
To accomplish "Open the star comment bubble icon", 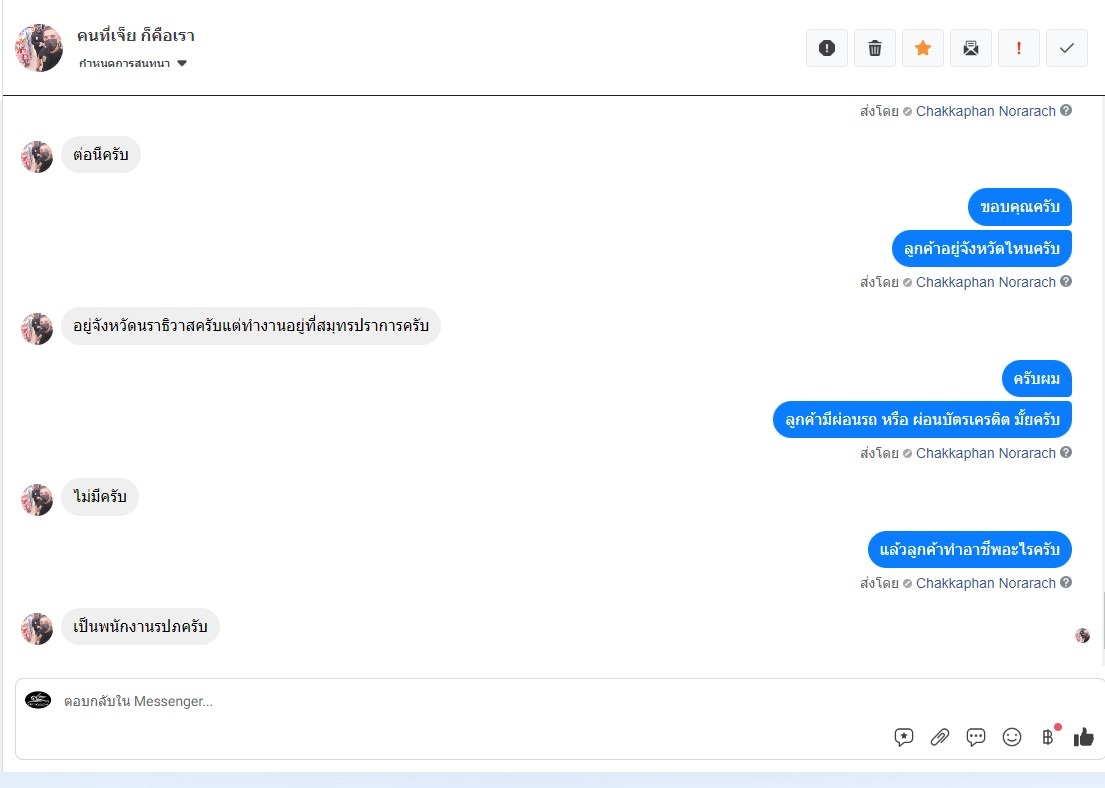I will point(903,737).
